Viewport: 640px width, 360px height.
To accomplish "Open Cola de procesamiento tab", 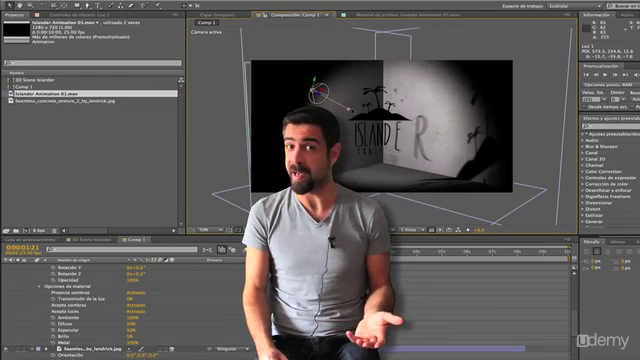I will (x=30, y=240).
